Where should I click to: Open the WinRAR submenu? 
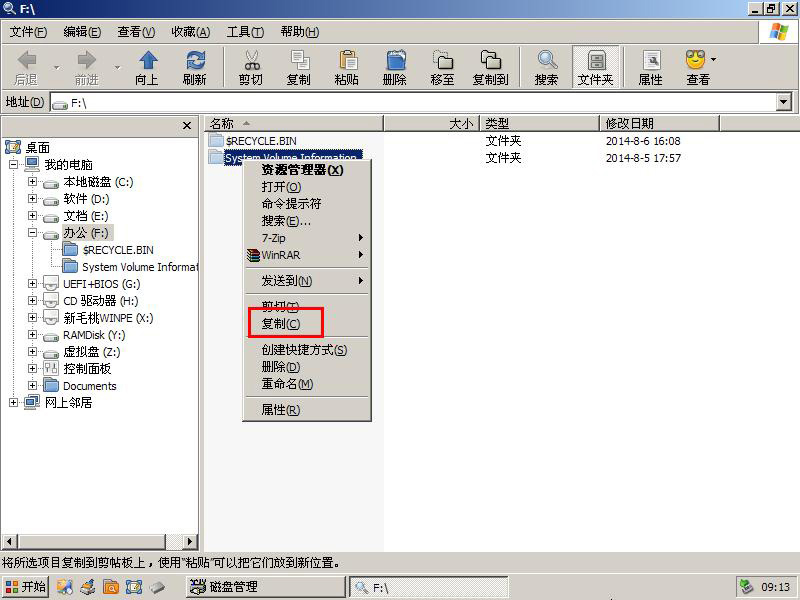(307, 255)
